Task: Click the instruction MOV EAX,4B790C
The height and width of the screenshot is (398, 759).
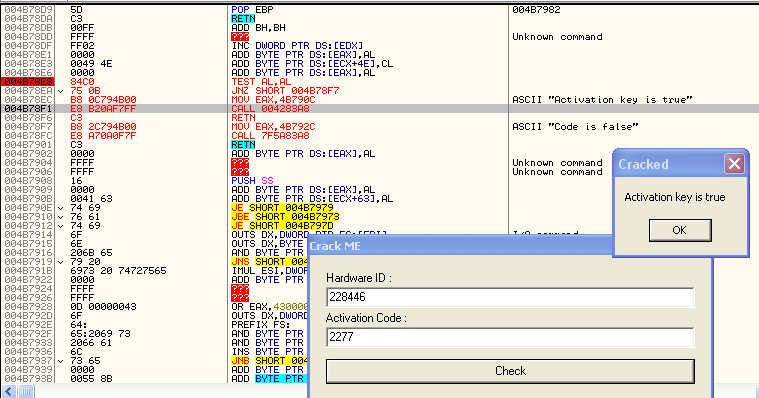Action: [x=273, y=100]
